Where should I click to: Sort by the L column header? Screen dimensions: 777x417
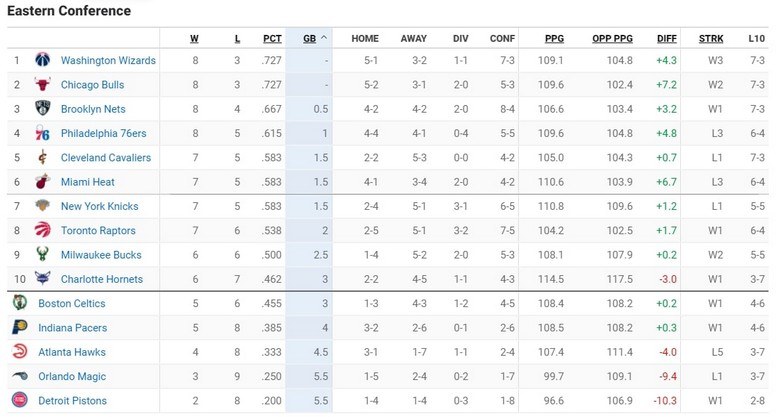237,39
